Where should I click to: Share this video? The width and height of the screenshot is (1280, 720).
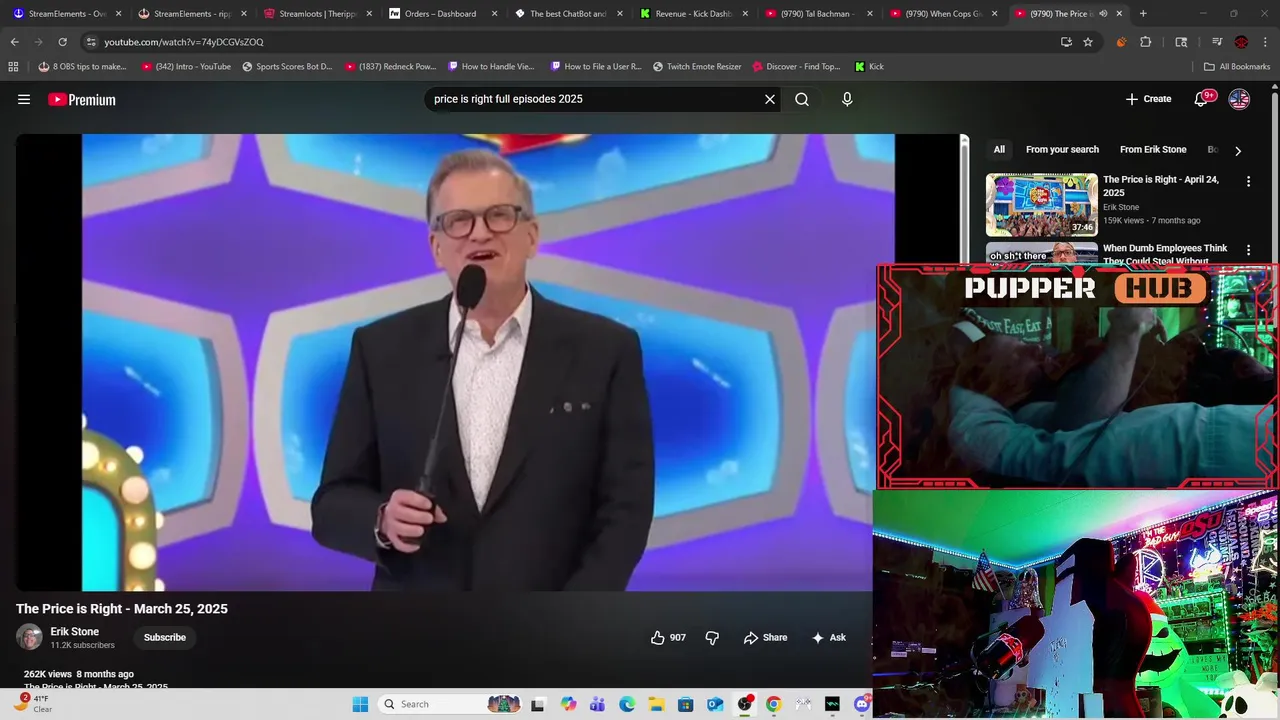(765, 637)
